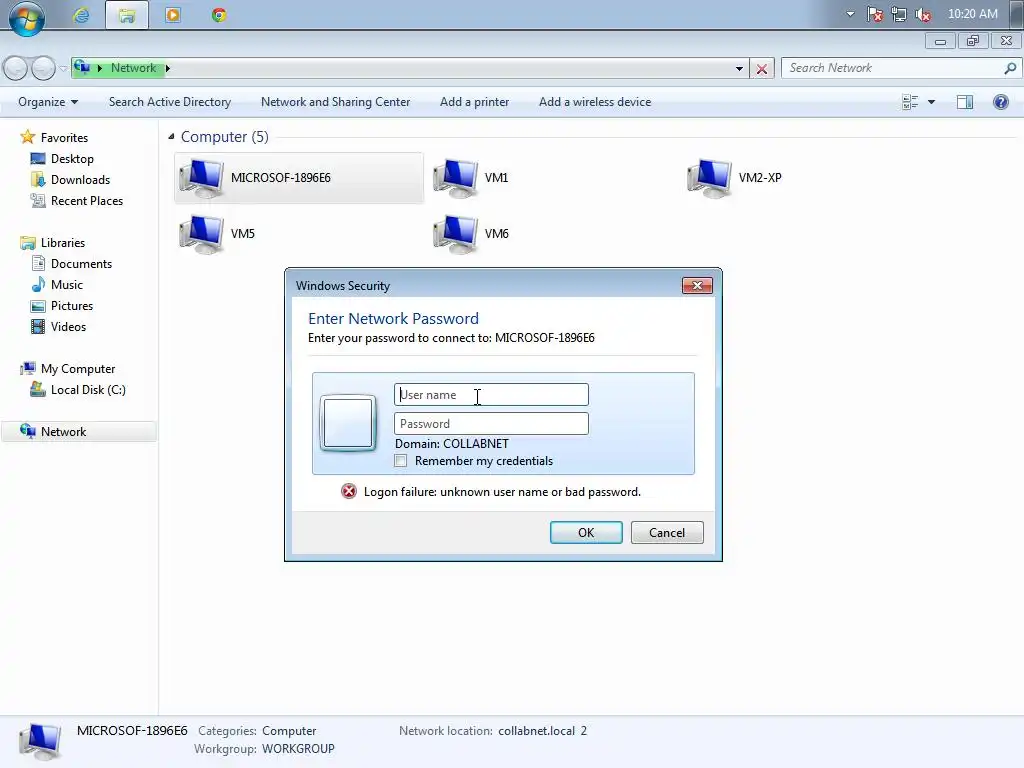1024x768 pixels.
Task: Click the search magnifier icon
Action: click(1010, 68)
